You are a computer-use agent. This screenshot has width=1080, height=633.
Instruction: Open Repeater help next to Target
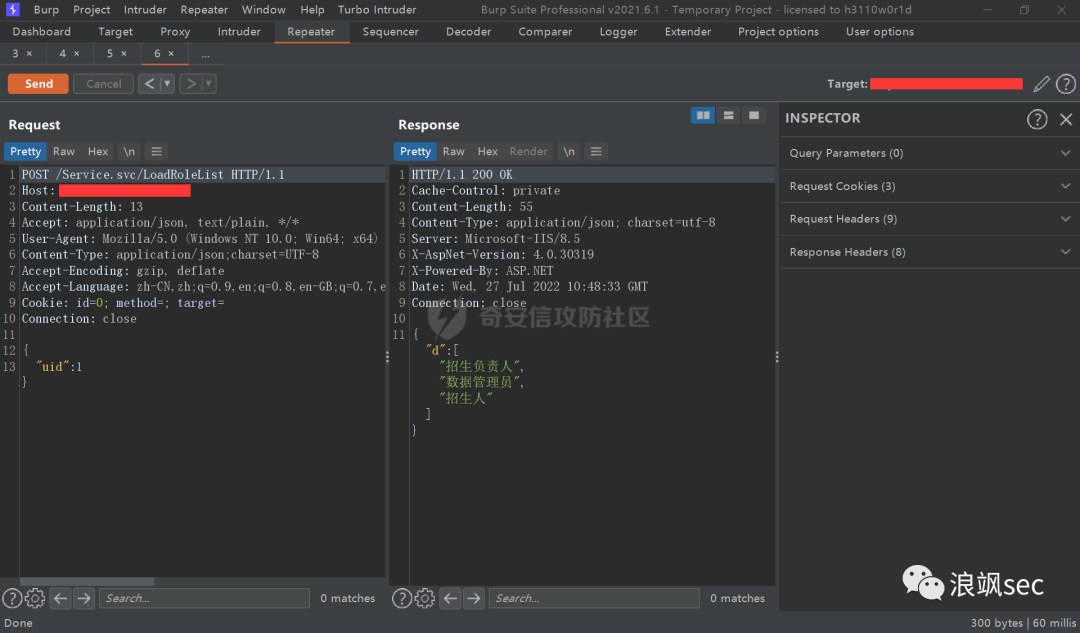(x=1066, y=84)
